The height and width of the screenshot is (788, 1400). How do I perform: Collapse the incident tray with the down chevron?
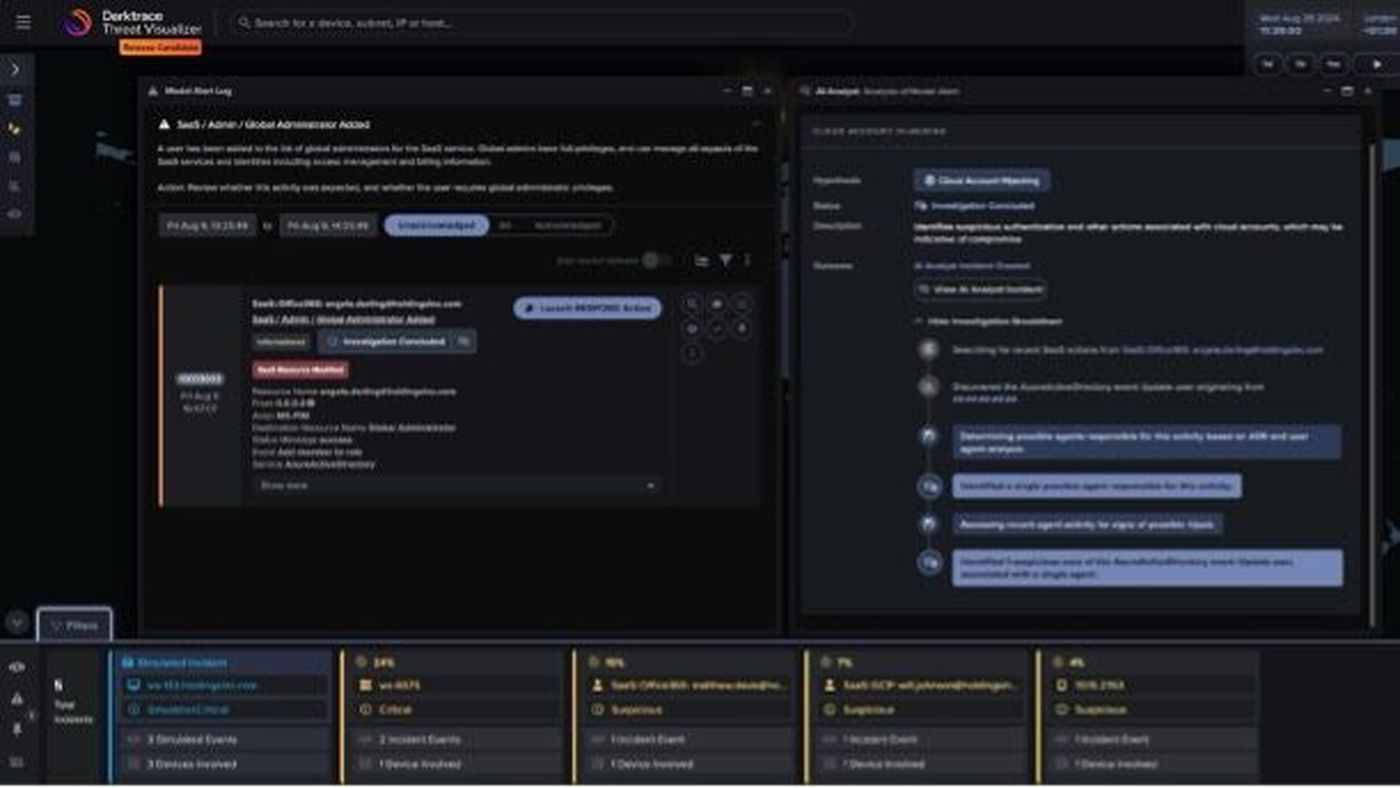[x=17, y=621]
